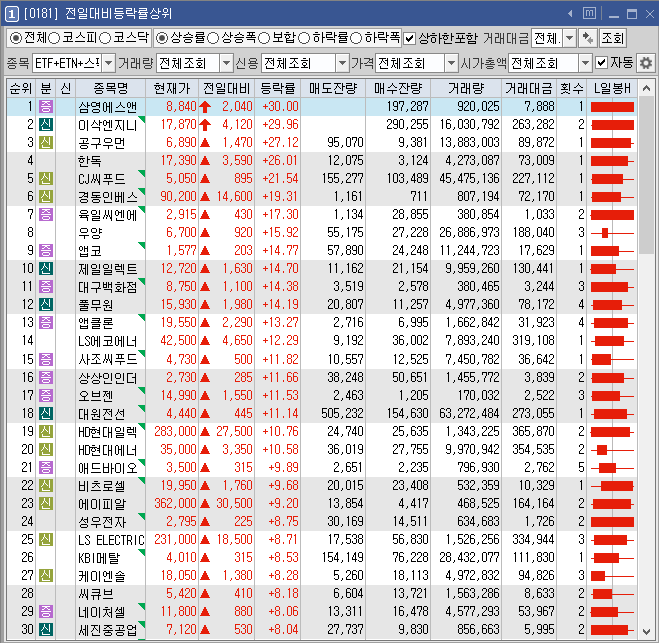Click the 신 badge in 세진중공업 row
The width and height of the screenshot is (659, 643).
[46, 629]
